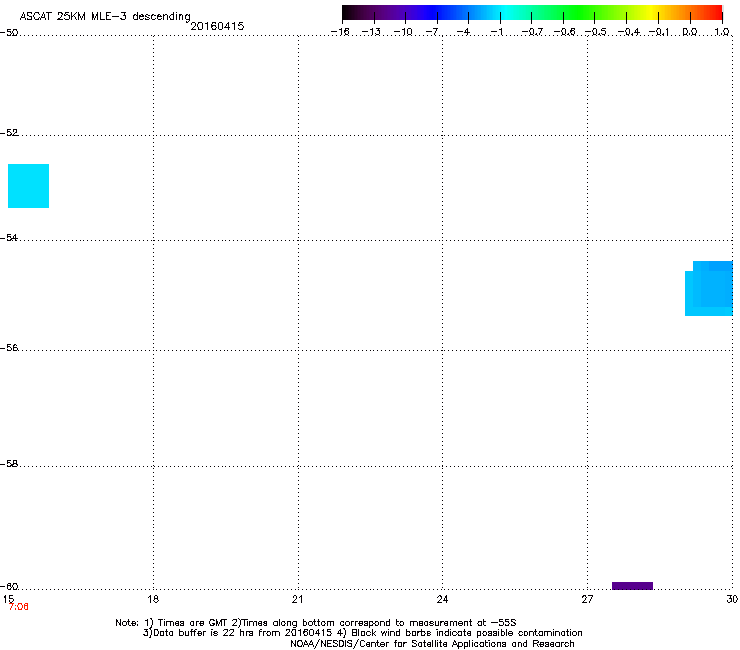Click the note line about GMT times
Screen dimensions: 740x650
coord(316,623)
